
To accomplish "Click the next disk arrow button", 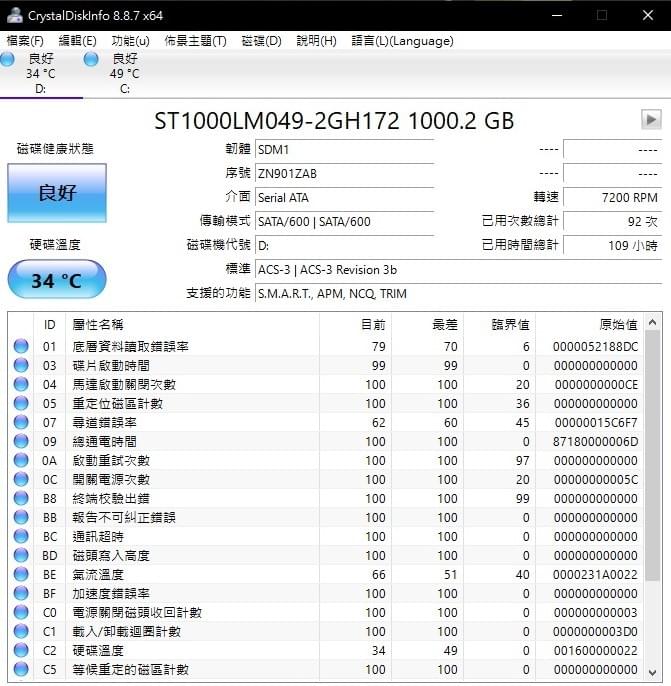I will click(x=651, y=119).
